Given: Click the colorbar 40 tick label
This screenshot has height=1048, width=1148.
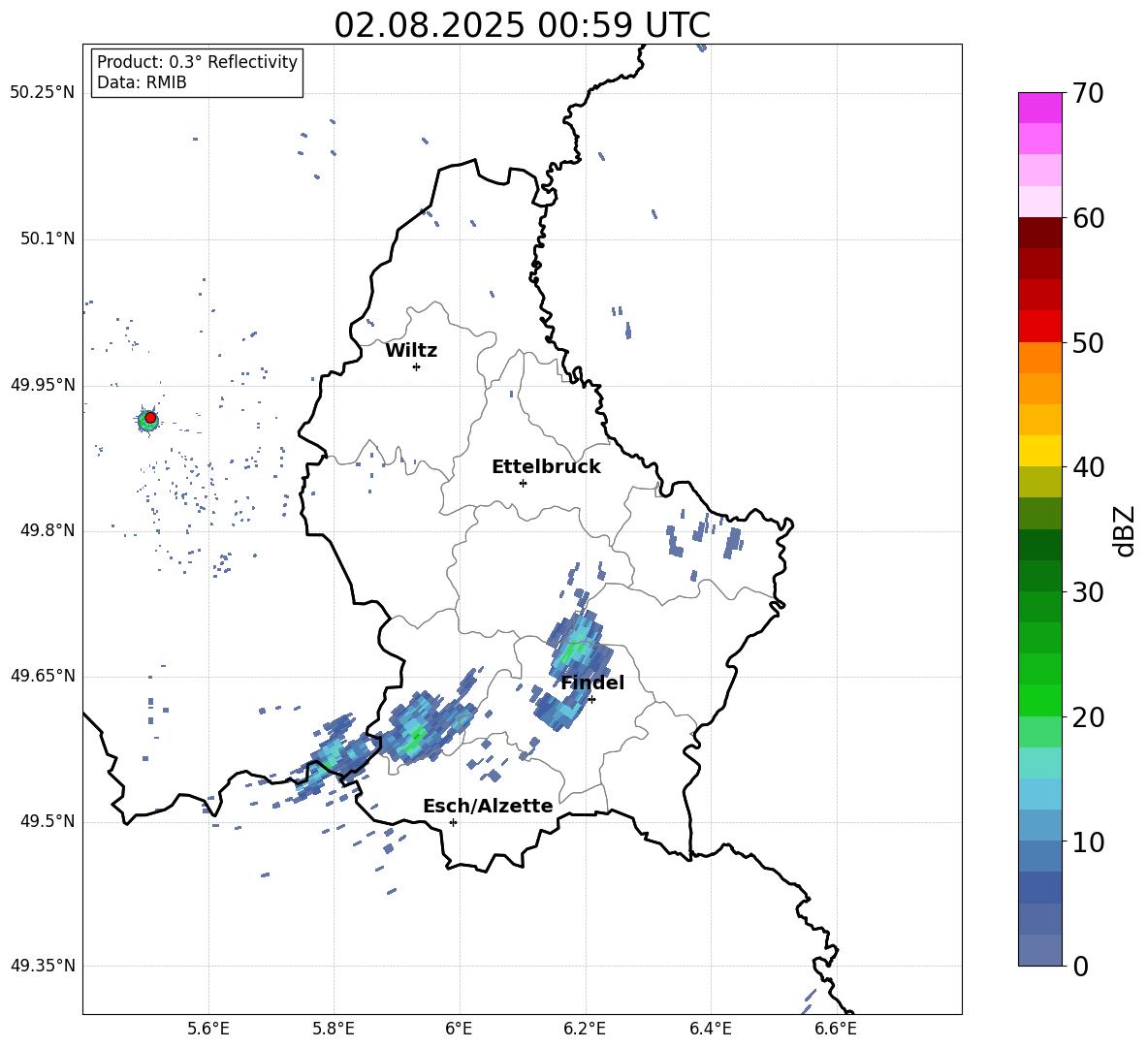Looking at the screenshot, I should coord(1088,467).
